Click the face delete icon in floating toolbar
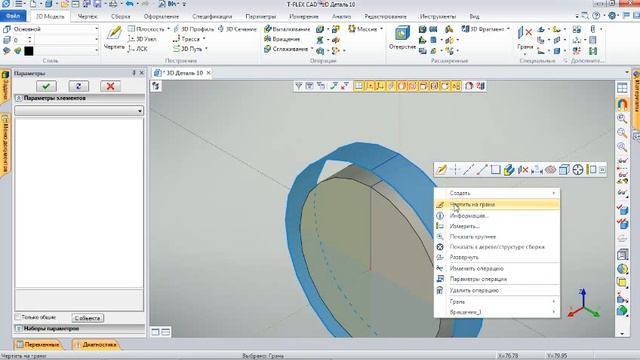 point(523,169)
